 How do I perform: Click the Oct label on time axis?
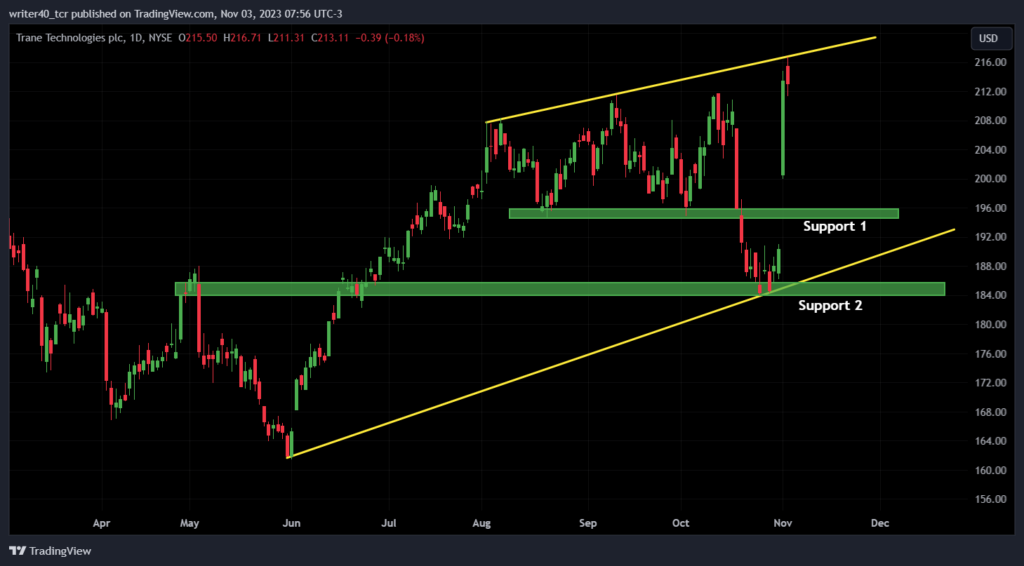680,523
